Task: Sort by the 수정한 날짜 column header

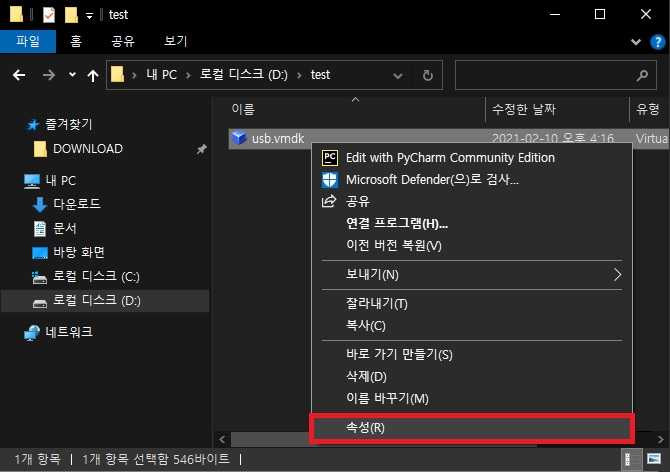Action: [x=523, y=110]
